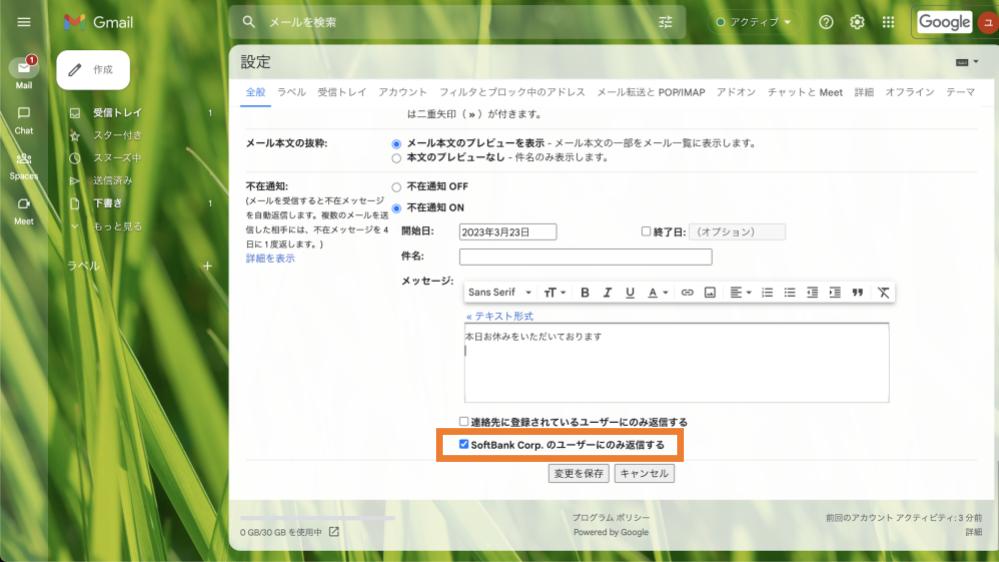The width and height of the screenshot is (999, 562).
Task: Remove formatting from message
Action: point(883,292)
